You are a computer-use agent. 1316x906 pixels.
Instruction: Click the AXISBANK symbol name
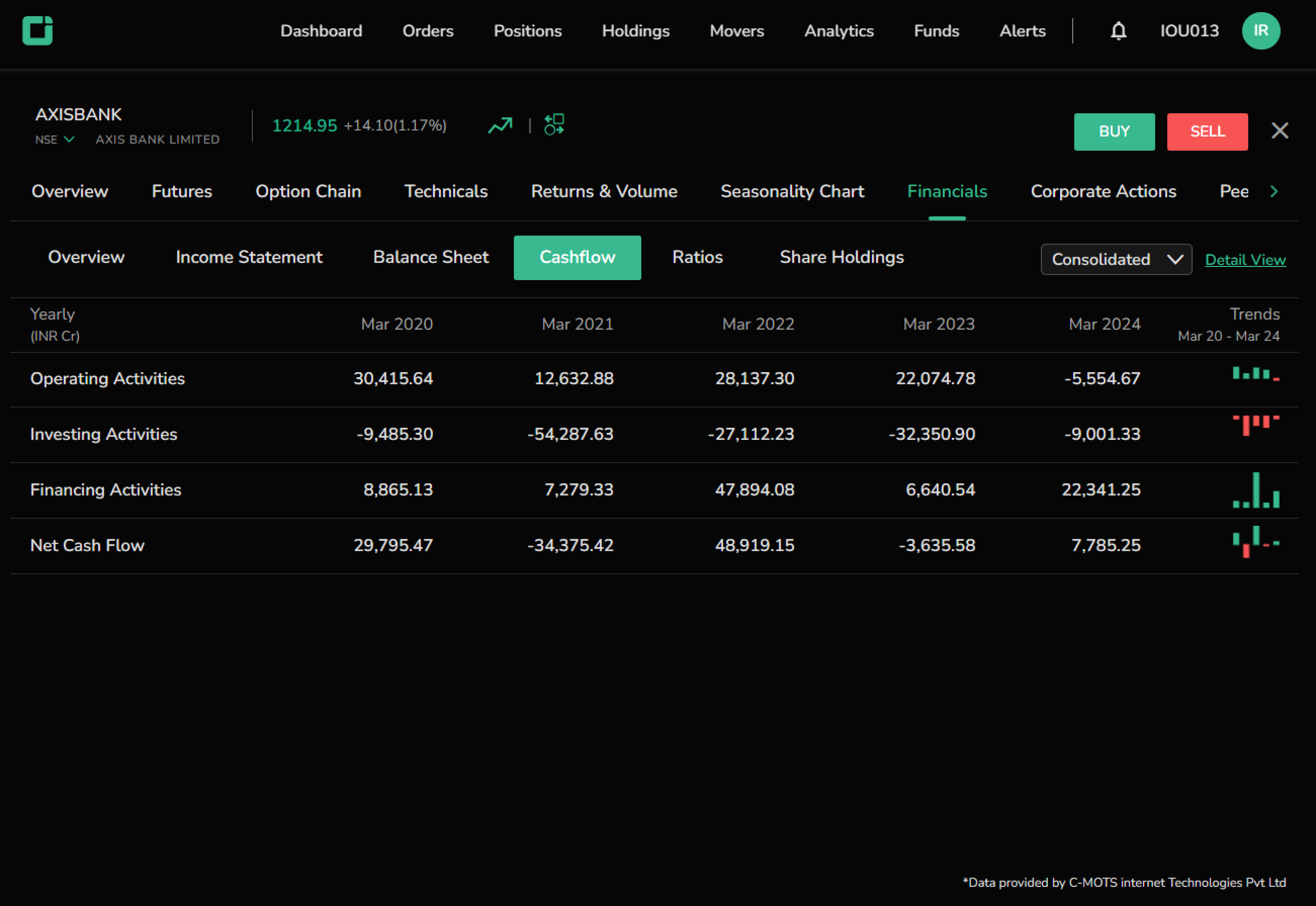coord(78,115)
